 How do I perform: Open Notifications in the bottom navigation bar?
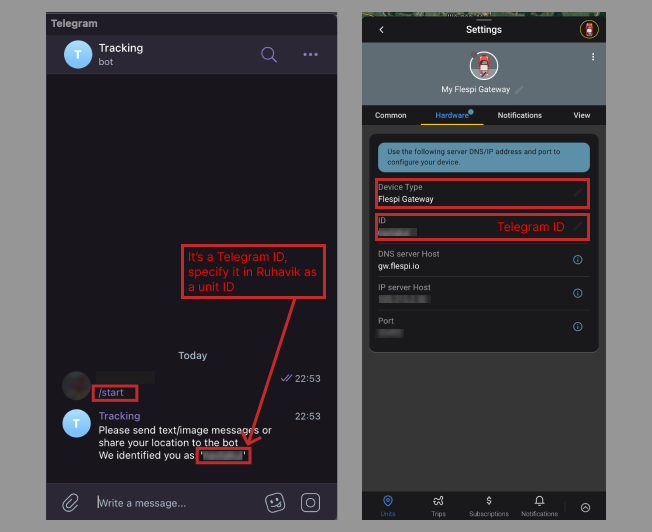[x=539, y=506]
